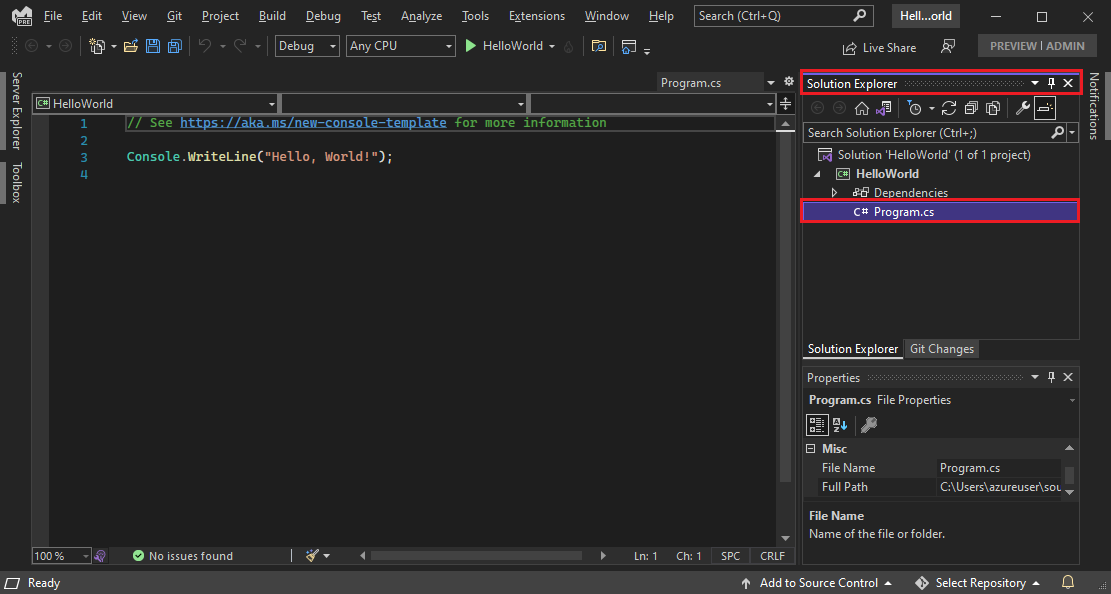Switch to the Git Changes tab
Screen dimensions: 1111x594
click(941, 349)
